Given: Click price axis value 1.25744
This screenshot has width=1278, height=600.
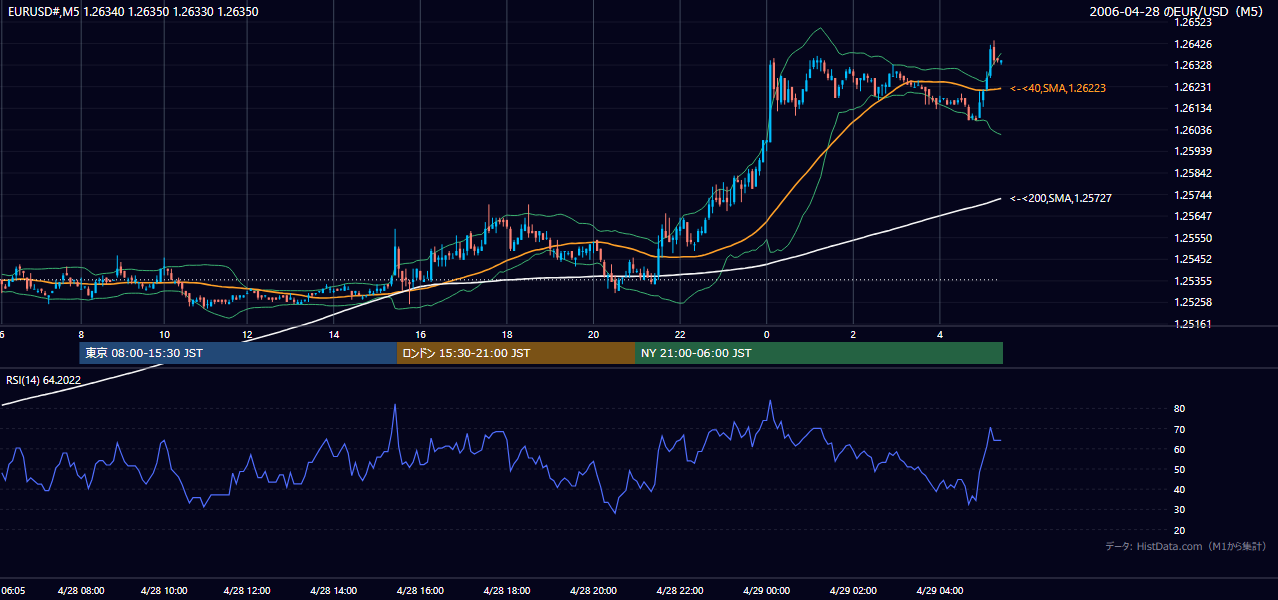Looking at the screenshot, I should (x=1192, y=194).
